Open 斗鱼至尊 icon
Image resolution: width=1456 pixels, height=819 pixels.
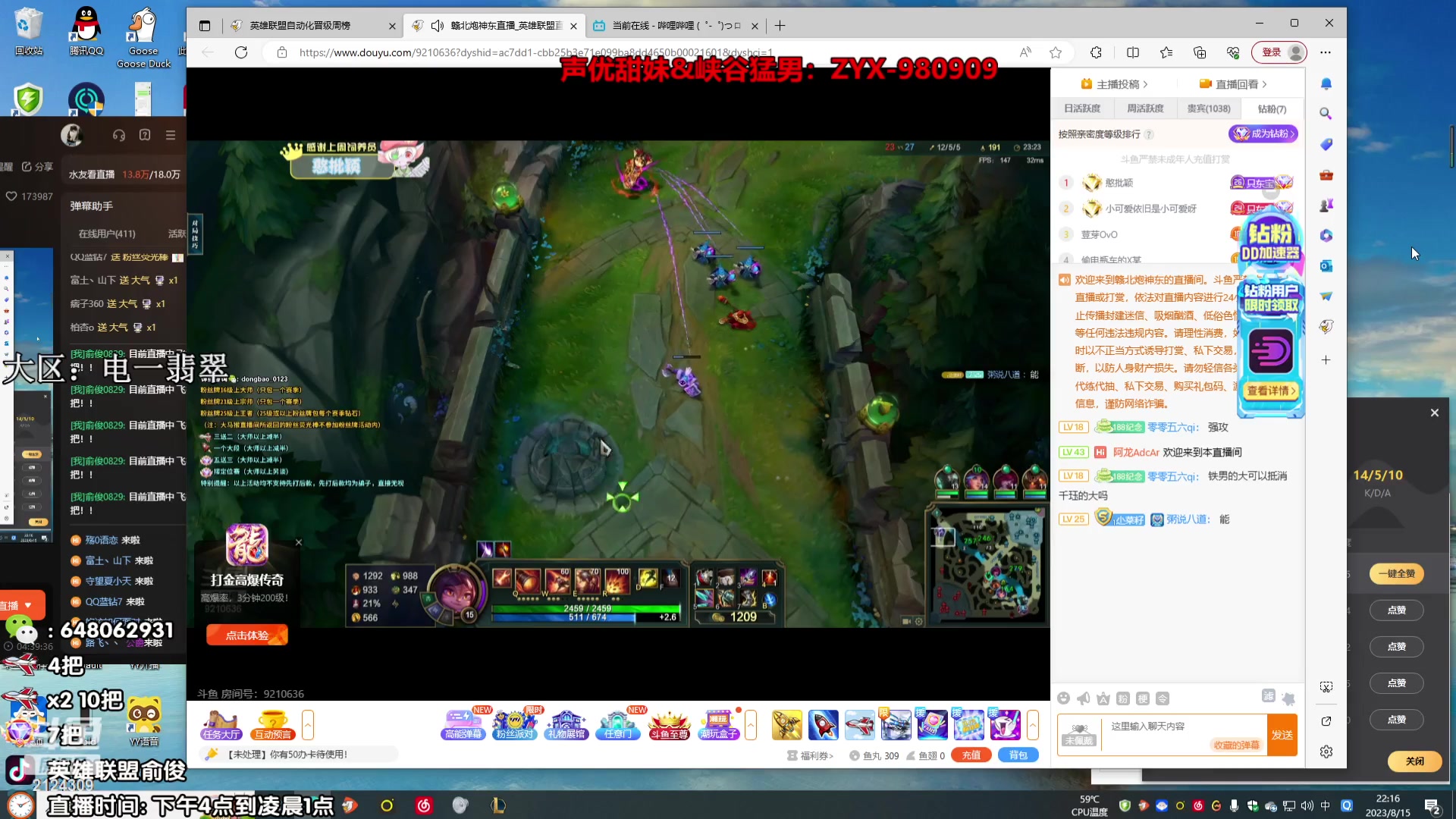(x=669, y=725)
